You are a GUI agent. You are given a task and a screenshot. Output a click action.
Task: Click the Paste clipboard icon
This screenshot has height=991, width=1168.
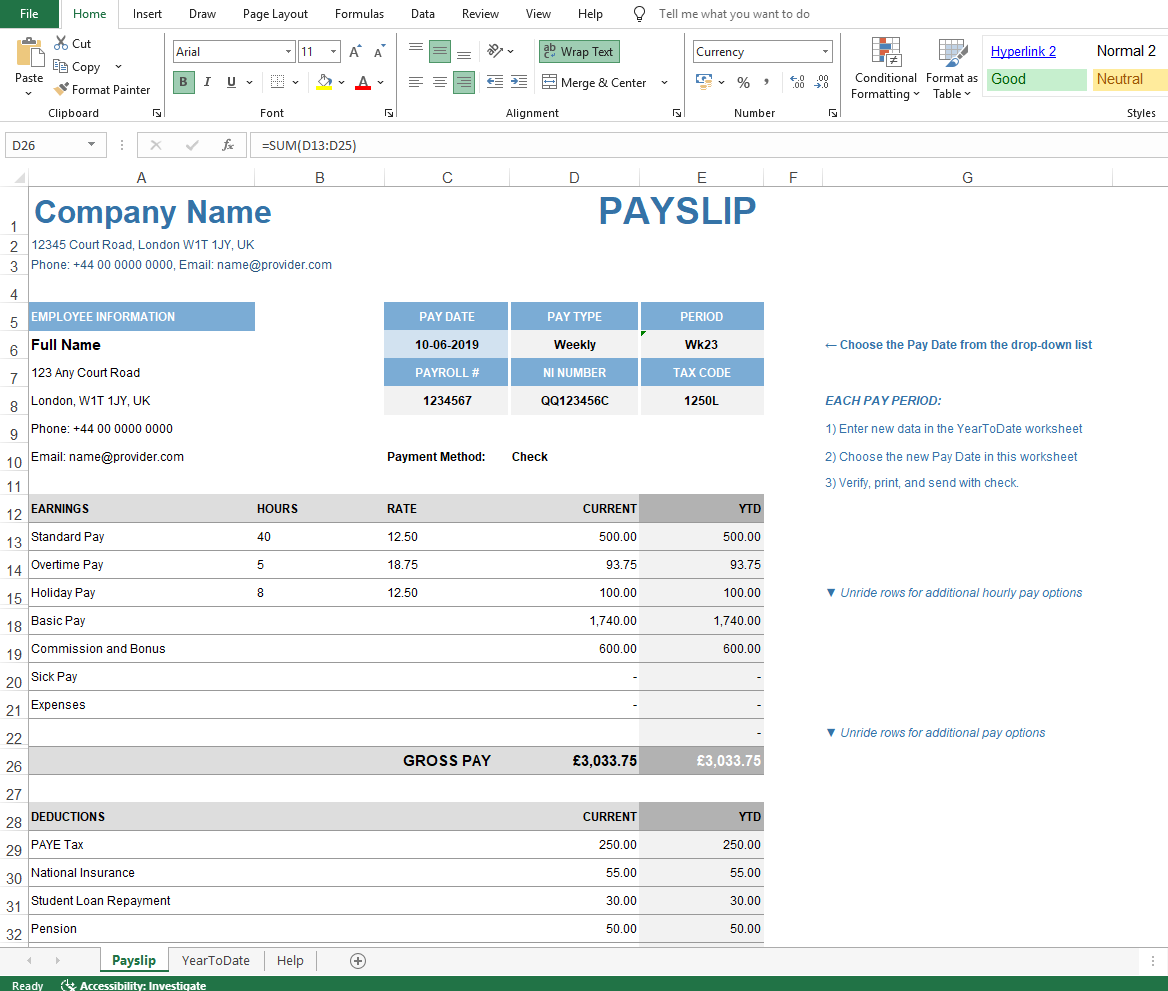(x=29, y=53)
